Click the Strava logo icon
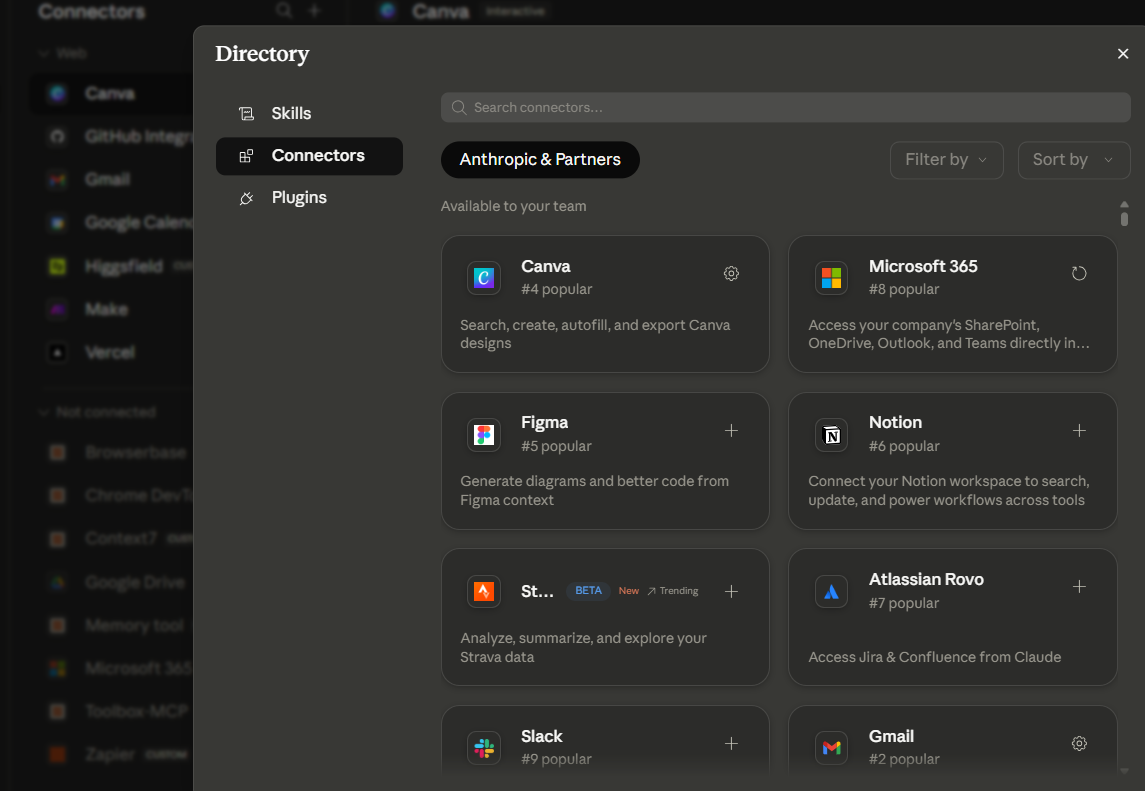 (483, 591)
